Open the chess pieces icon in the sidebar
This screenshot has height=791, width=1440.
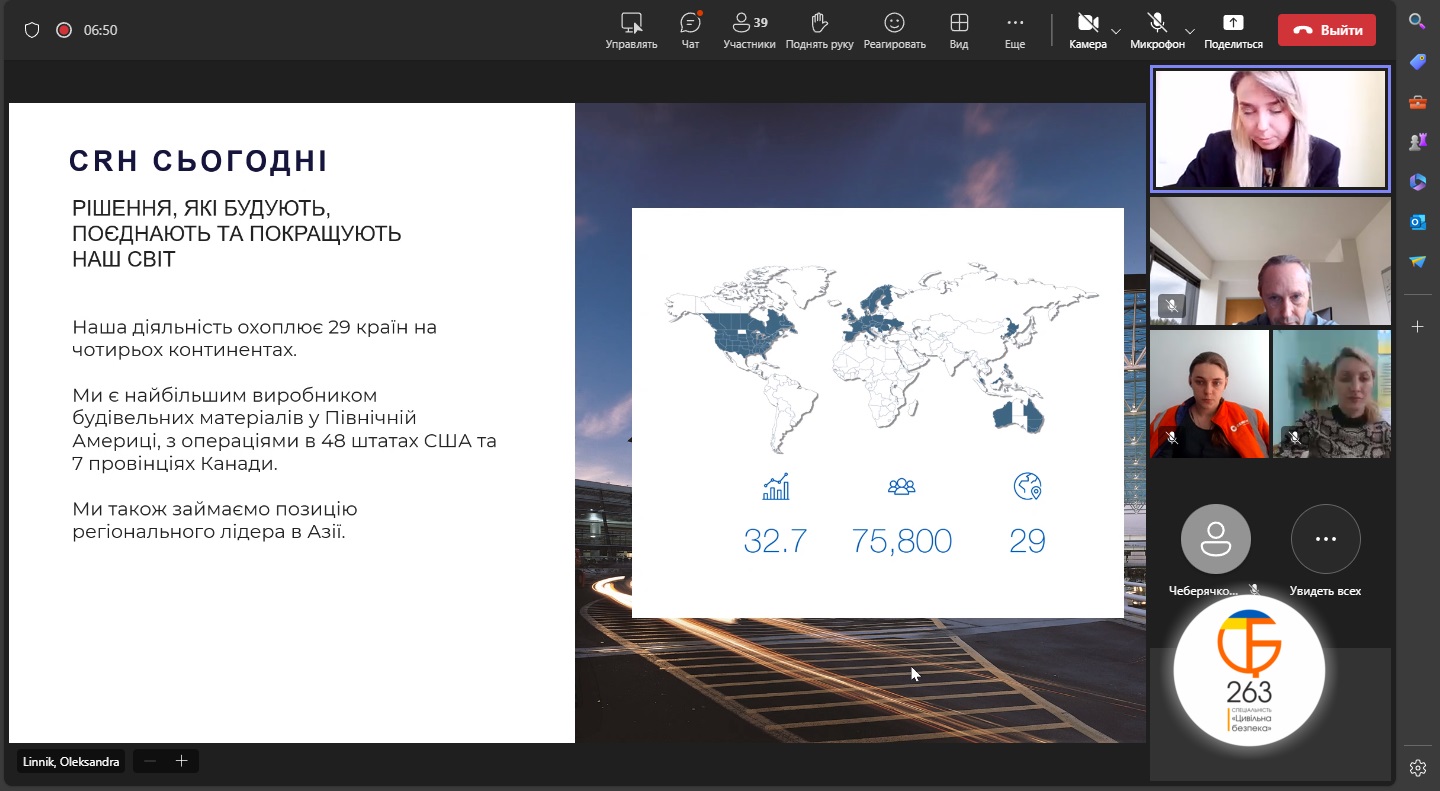click(1417, 142)
